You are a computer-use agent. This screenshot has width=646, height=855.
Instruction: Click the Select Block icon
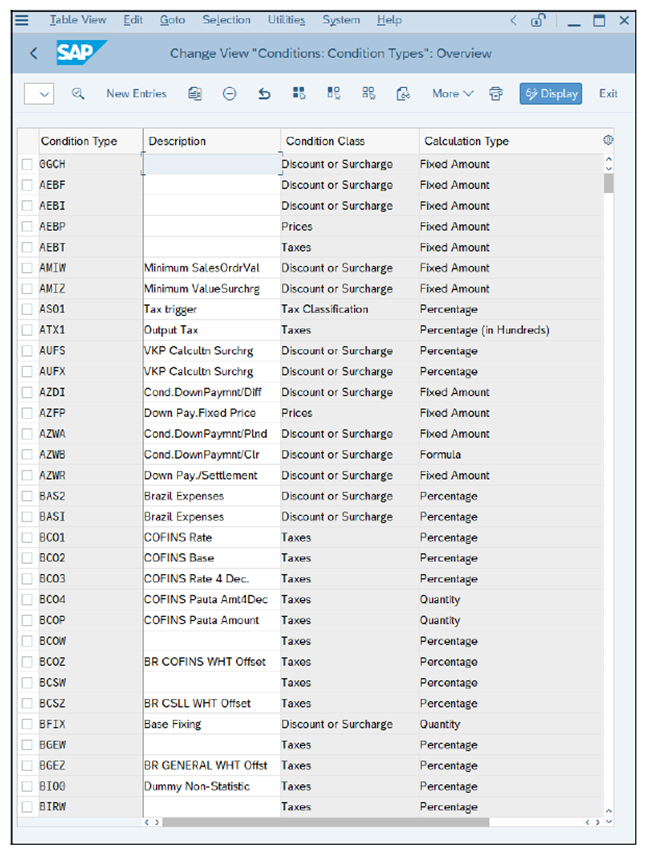(334, 93)
